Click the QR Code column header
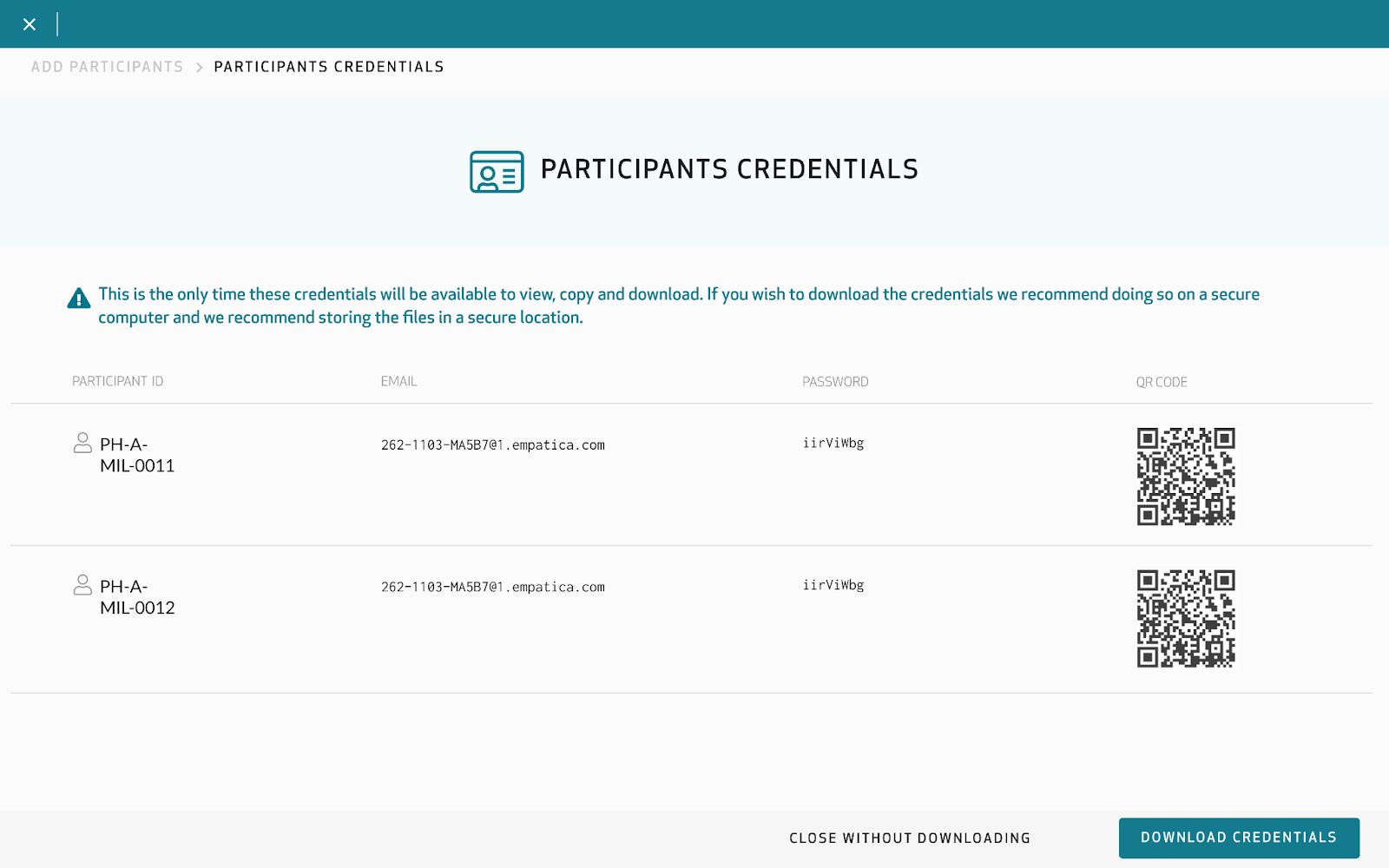This screenshot has height=868, width=1389. pos(1162,383)
